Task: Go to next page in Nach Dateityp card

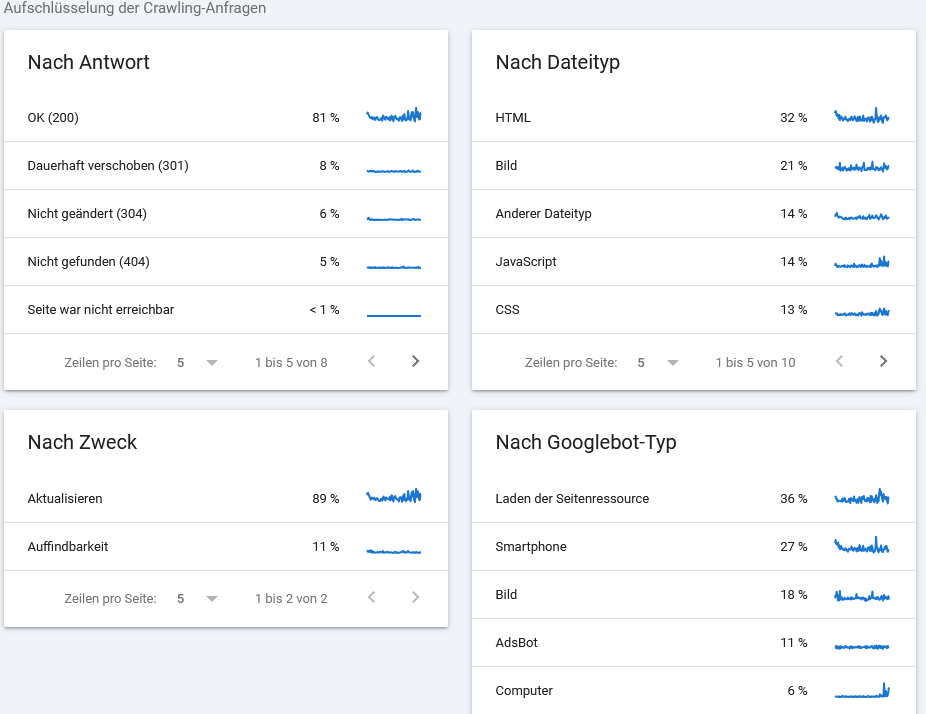Action: pos(883,361)
